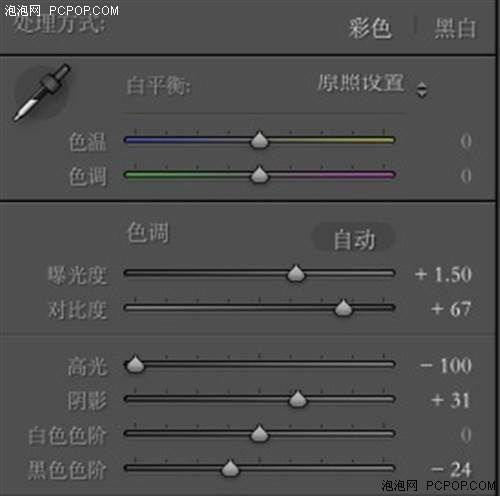Click the 曝光度 exposure slider handle
The image size is (500, 496).
pos(296,273)
